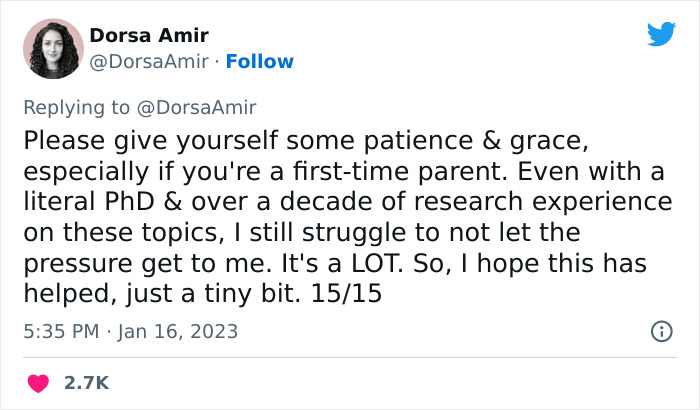This screenshot has width=700, height=410.
Task: Open Dorsa Amir's profile photo
Action: click(x=52, y=48)
